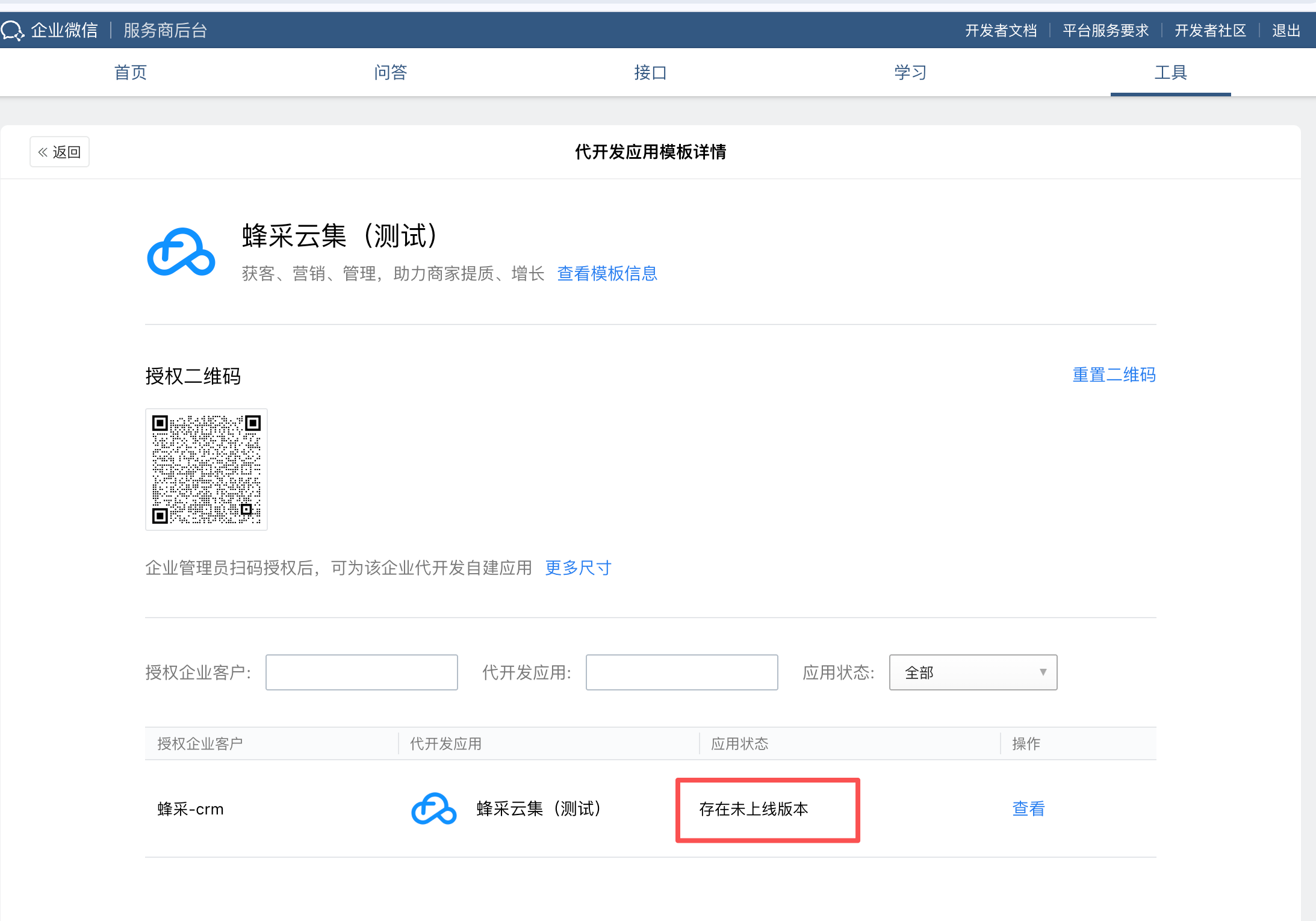Image resolution: width=1316 pixels, height=921 pixels.
Task: Click the authorization QR code image
Action: pos(206,470)
